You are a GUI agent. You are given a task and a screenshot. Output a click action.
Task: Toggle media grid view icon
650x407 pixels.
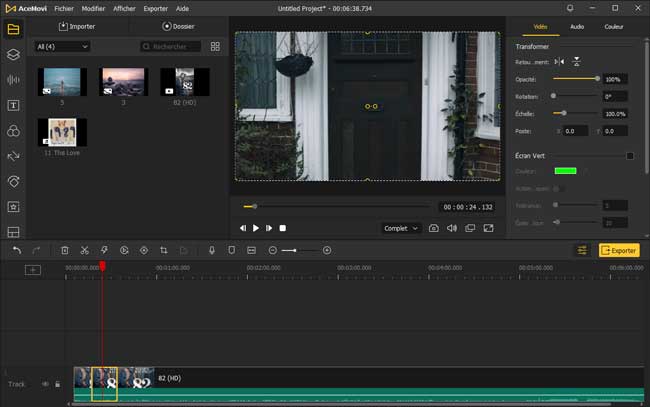pos(215,46)
